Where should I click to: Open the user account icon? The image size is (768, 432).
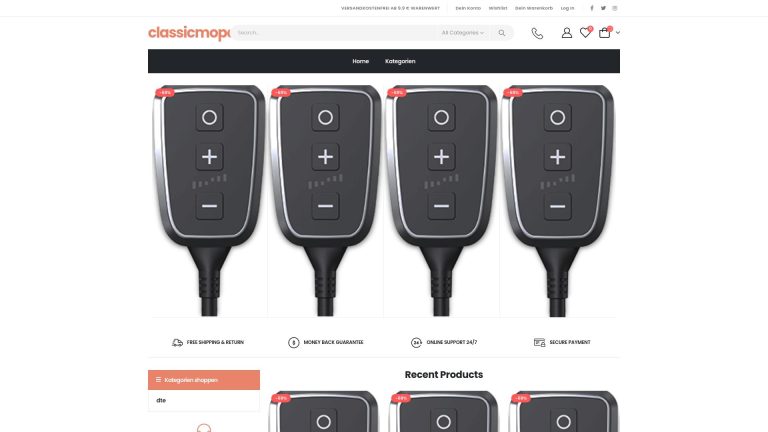click(x=567, y=33)
